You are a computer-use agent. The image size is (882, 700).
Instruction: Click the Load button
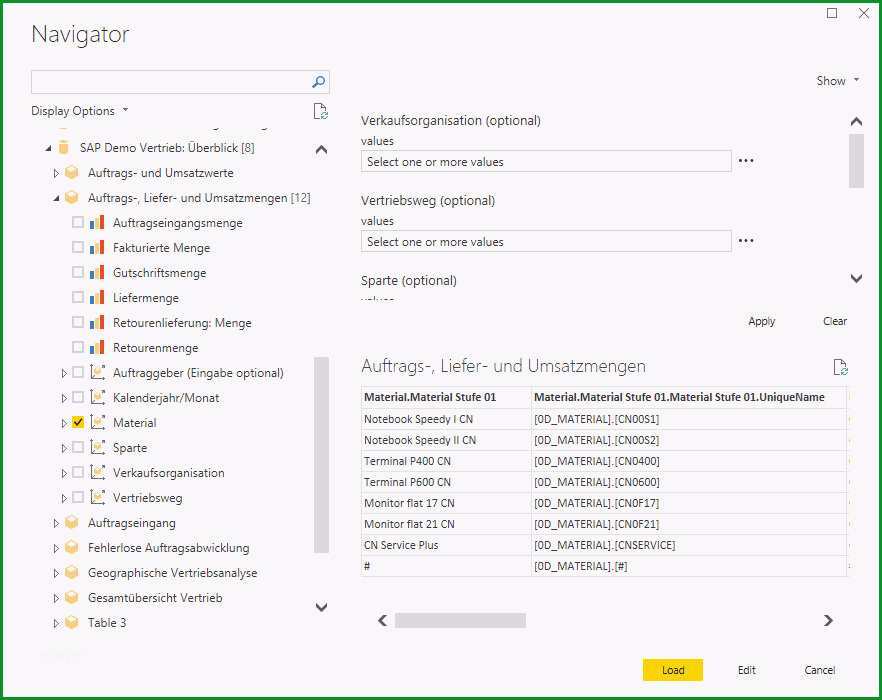point(673,670)
